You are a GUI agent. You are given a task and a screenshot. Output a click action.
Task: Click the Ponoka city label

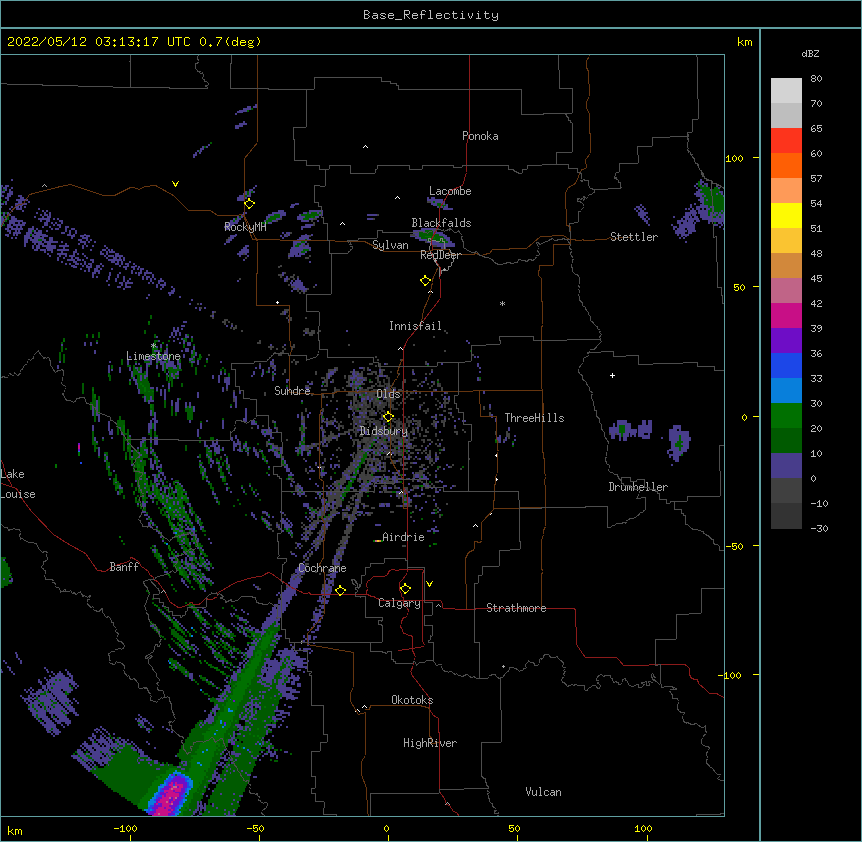[480, 136]
